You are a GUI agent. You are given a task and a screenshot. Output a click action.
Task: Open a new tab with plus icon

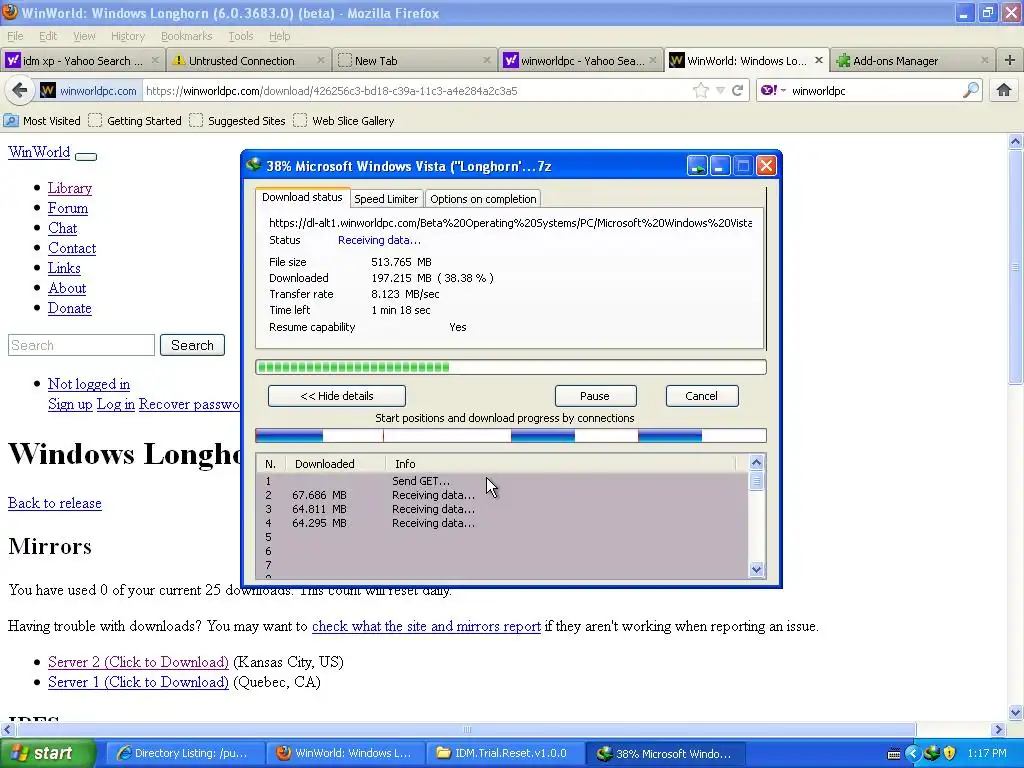(x=1010, y=60)
